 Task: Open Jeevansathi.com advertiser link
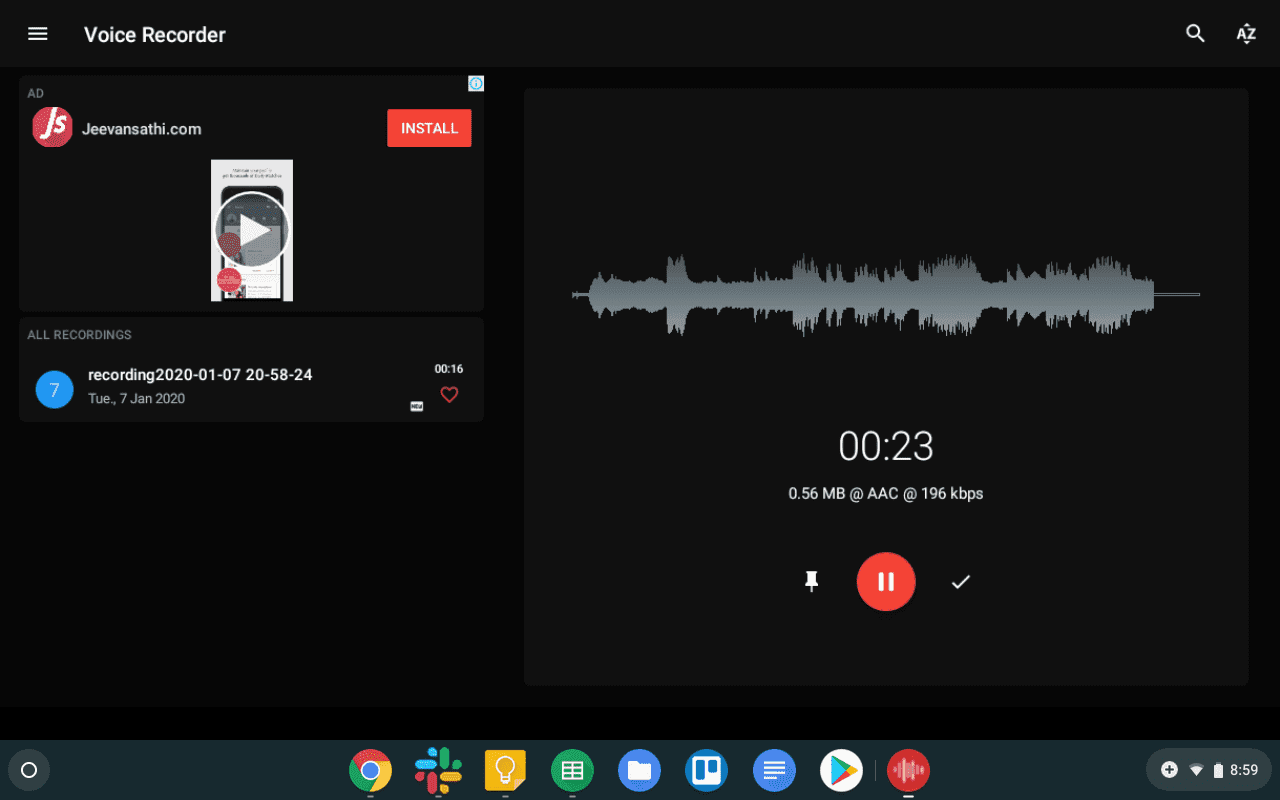[x=141, y=128]
